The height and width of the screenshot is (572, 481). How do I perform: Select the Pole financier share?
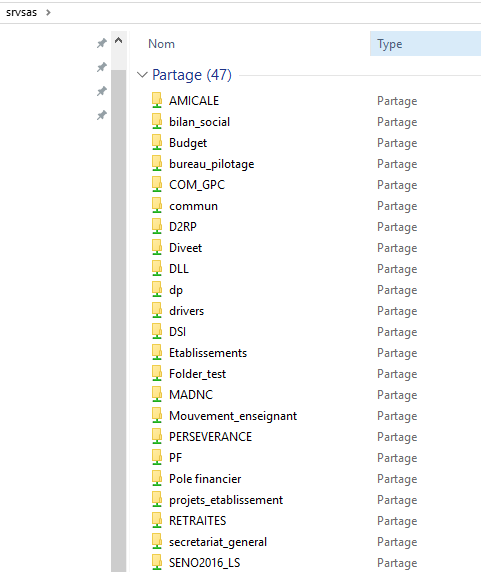[x=205, y=479]
